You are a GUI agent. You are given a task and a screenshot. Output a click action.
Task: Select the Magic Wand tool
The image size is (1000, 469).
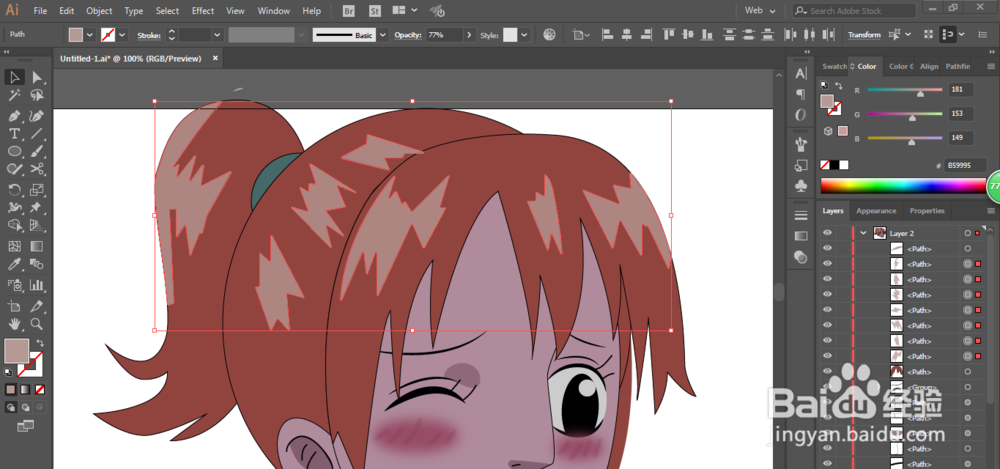click(x=14, y=96)
